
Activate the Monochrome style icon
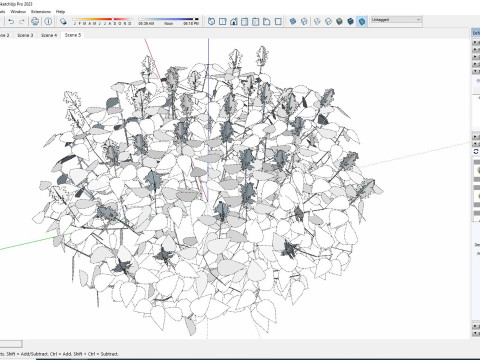[x=362, y=22]
